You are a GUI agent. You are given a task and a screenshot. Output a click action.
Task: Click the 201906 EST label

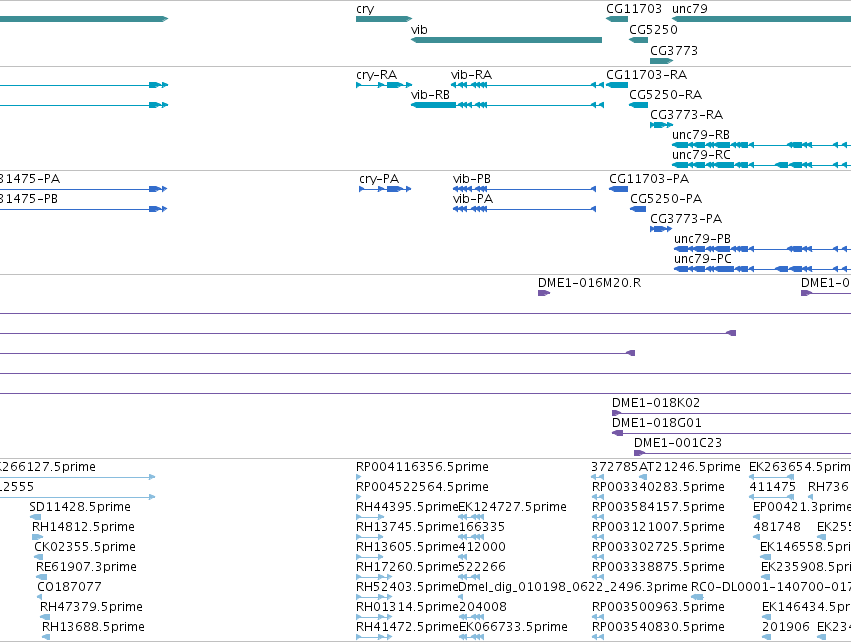(x=785, y=627)
